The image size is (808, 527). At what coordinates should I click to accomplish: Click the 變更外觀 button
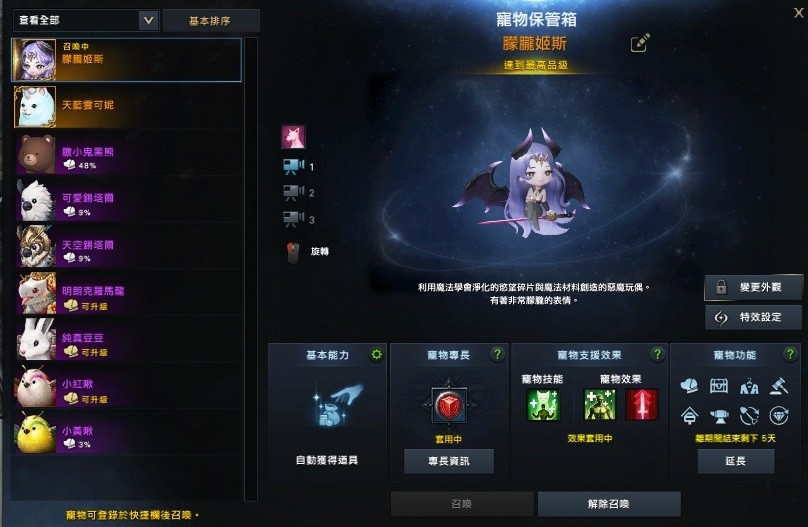point(753,287)
